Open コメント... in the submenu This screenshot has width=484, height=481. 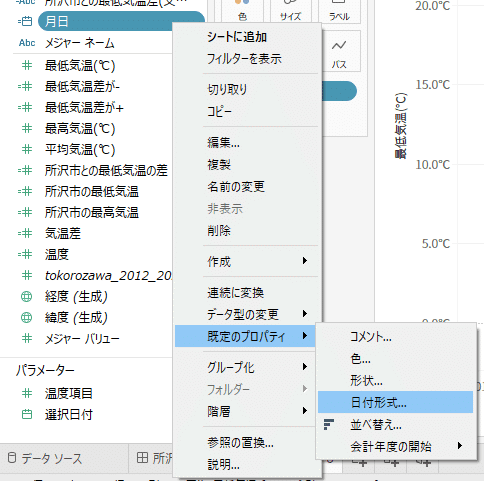371,337
